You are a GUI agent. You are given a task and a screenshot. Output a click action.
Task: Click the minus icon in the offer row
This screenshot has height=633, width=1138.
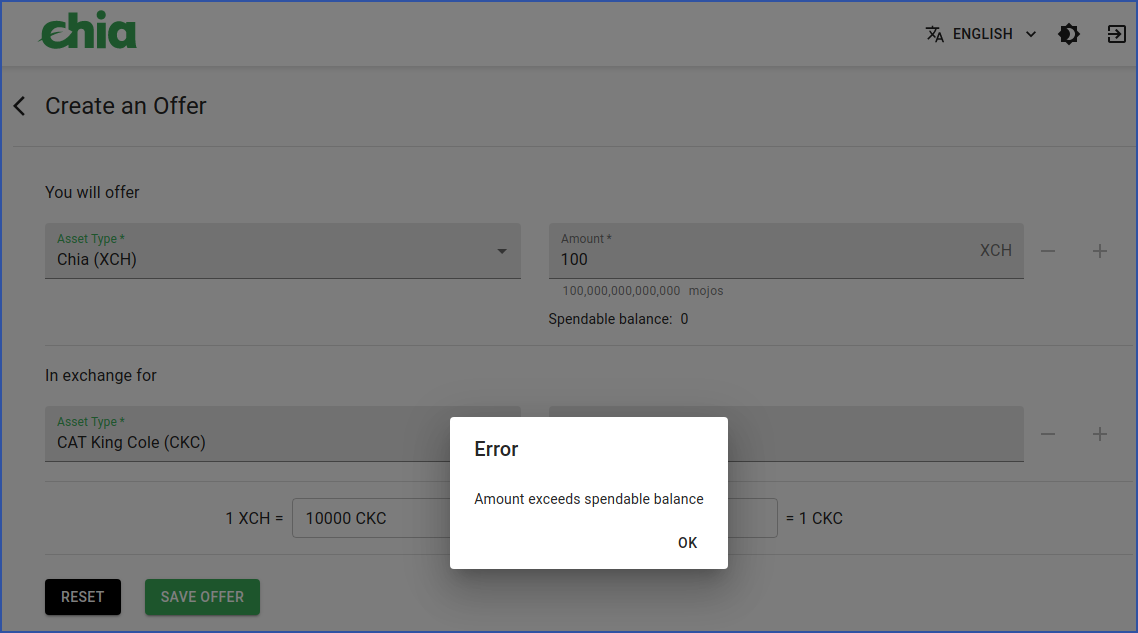[1048, 251]
